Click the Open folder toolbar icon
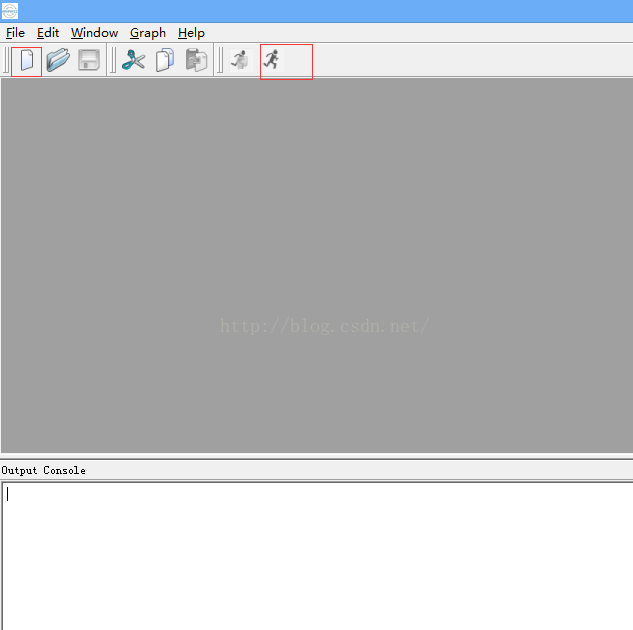The width and height of the screenshot is (633, 630). pyautogui.click(x=58, y=60)
